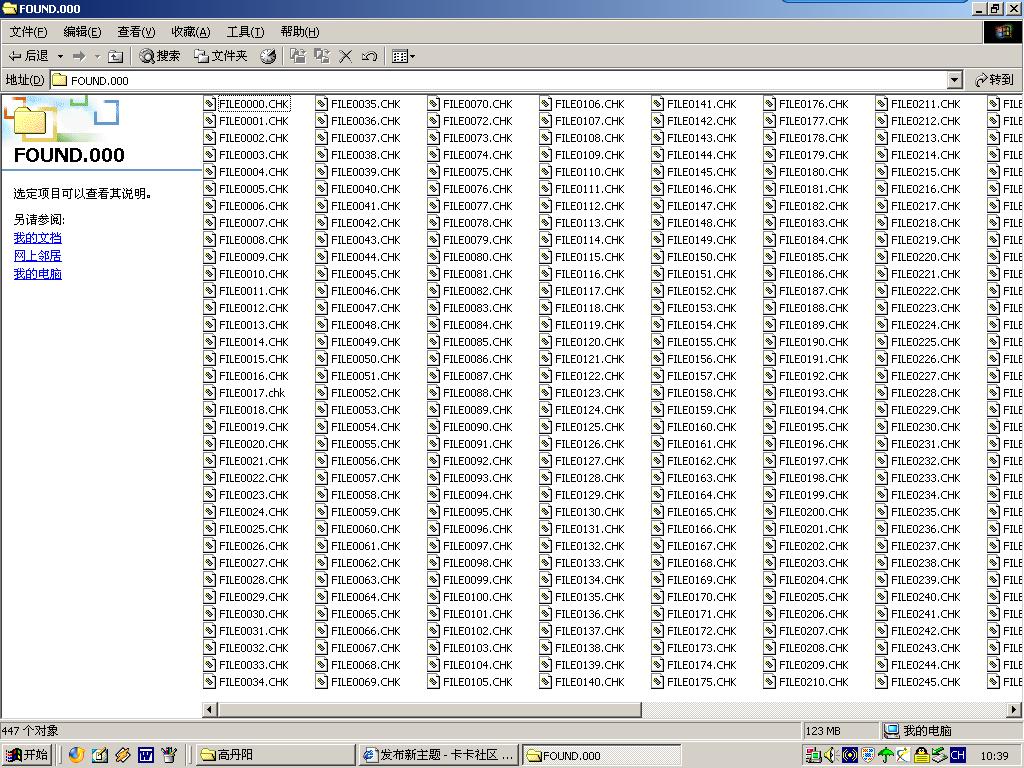Expand the address bar dropdown arrow
The height and width of the screenshot is (768, 1024).
tap(955, 80)
